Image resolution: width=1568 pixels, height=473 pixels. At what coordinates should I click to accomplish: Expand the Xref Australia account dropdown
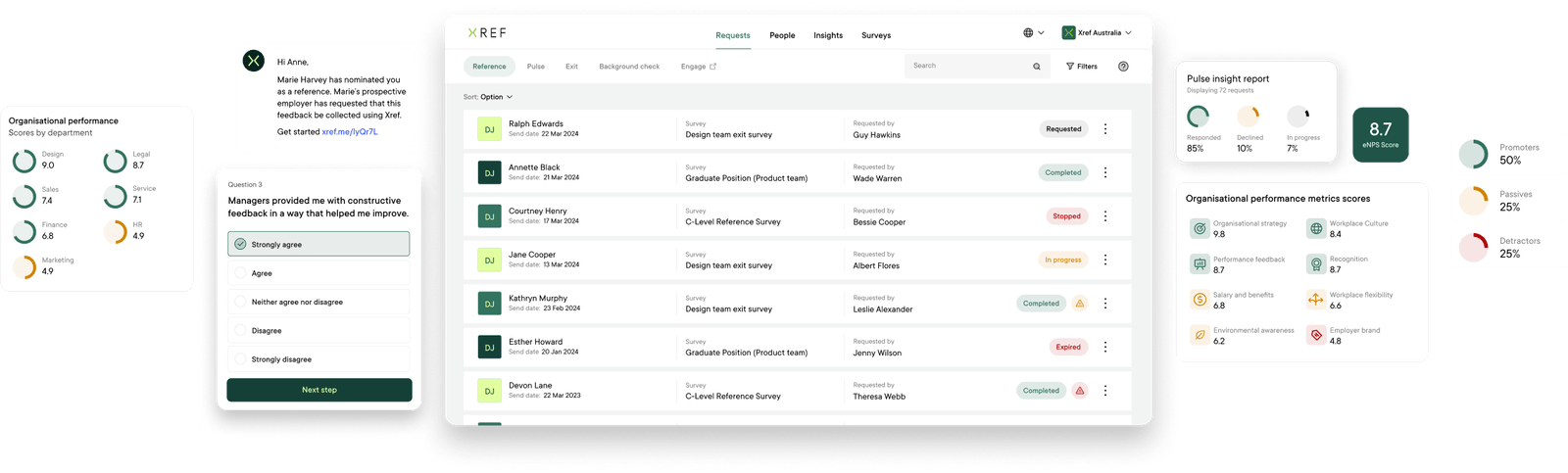[1097, 32]
